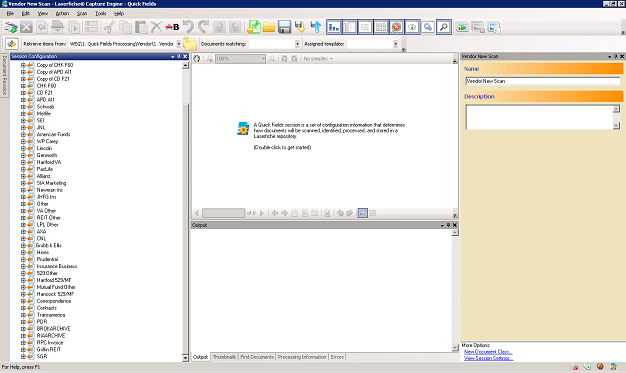Image resolution: width=626 pixels, height=373 pixels.
Task: Click the Description text area
Action: click(x=539, y=117)
